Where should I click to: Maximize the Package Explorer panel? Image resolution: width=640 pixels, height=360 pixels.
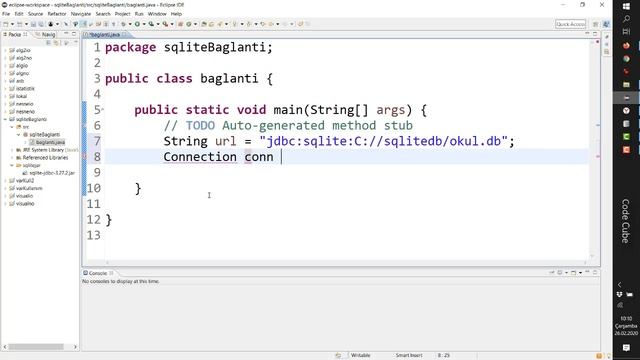pyautogui.click(x=74, y=34)
